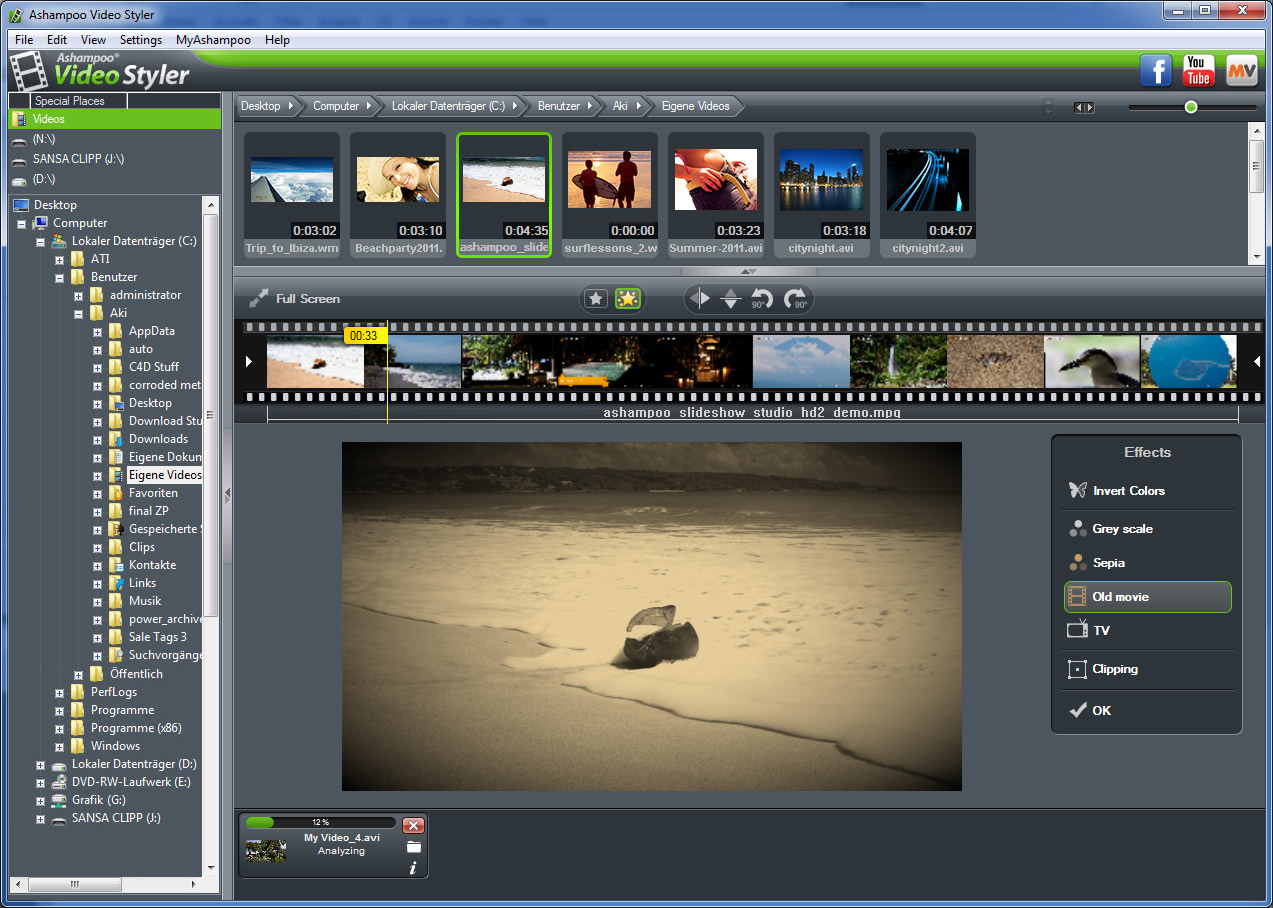Flip the video horizontally

tap(700, 298)
